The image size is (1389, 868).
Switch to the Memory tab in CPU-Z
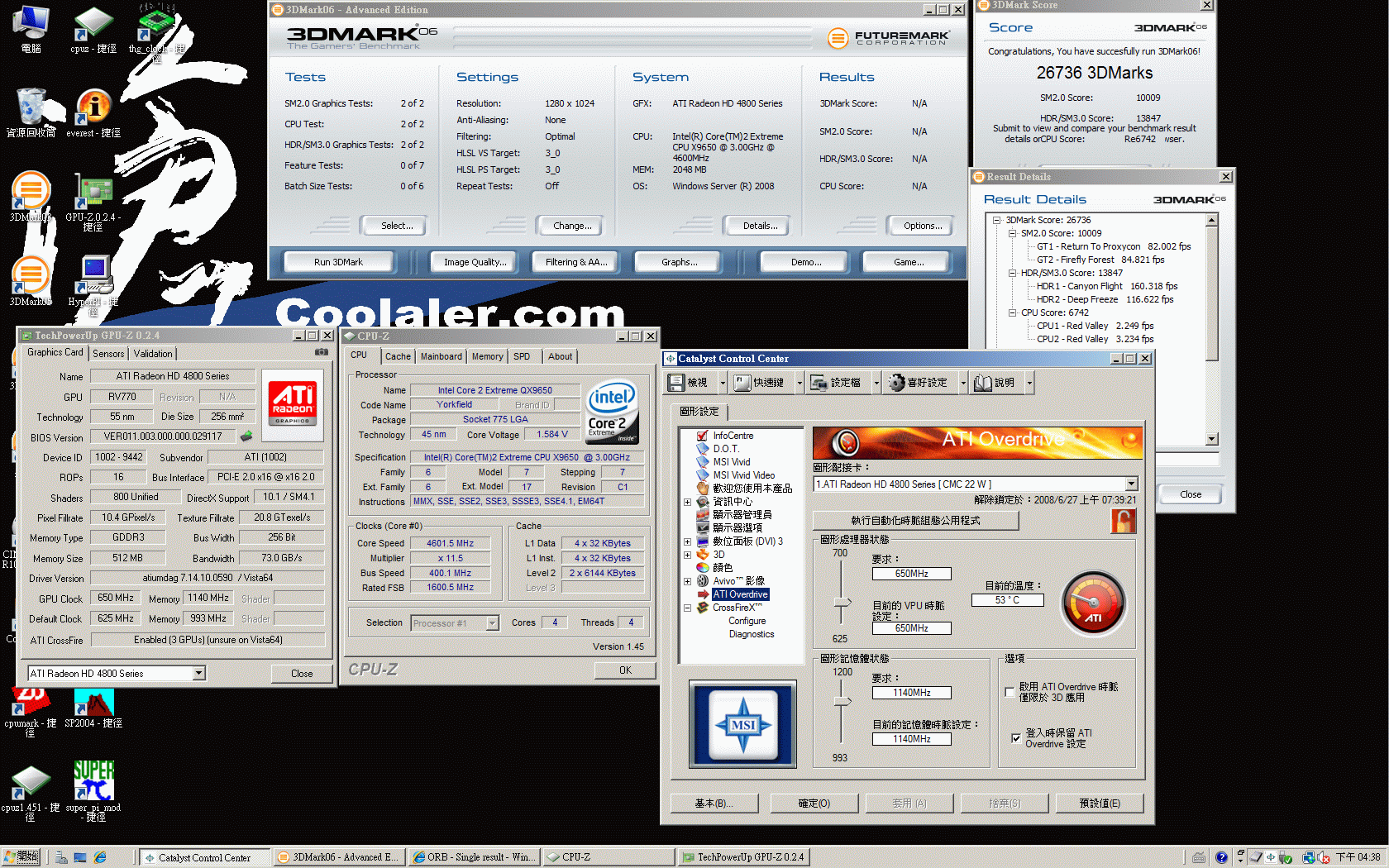487,356
